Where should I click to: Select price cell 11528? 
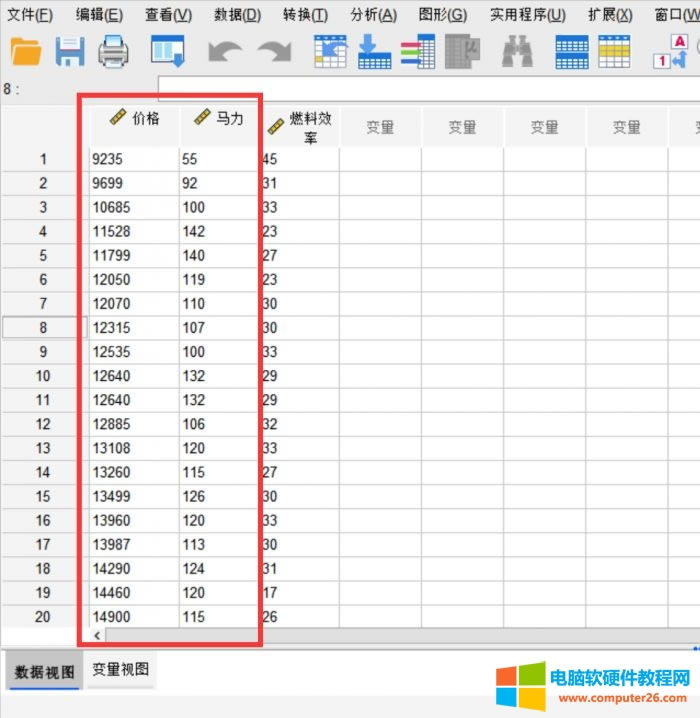134,232
